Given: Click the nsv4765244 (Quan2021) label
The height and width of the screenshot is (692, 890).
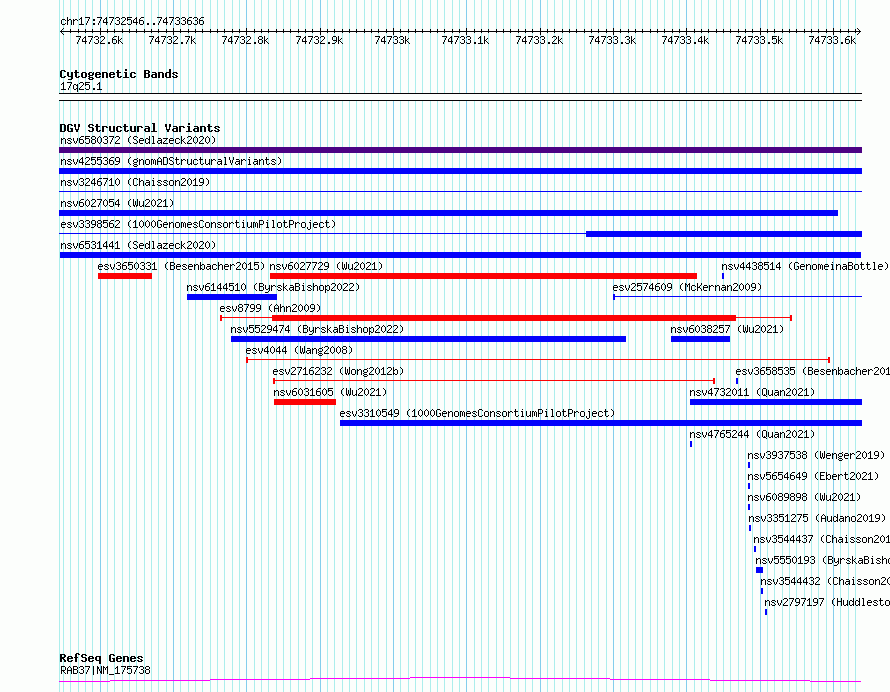Looking at the screenshot, I should tap(752, 434).
